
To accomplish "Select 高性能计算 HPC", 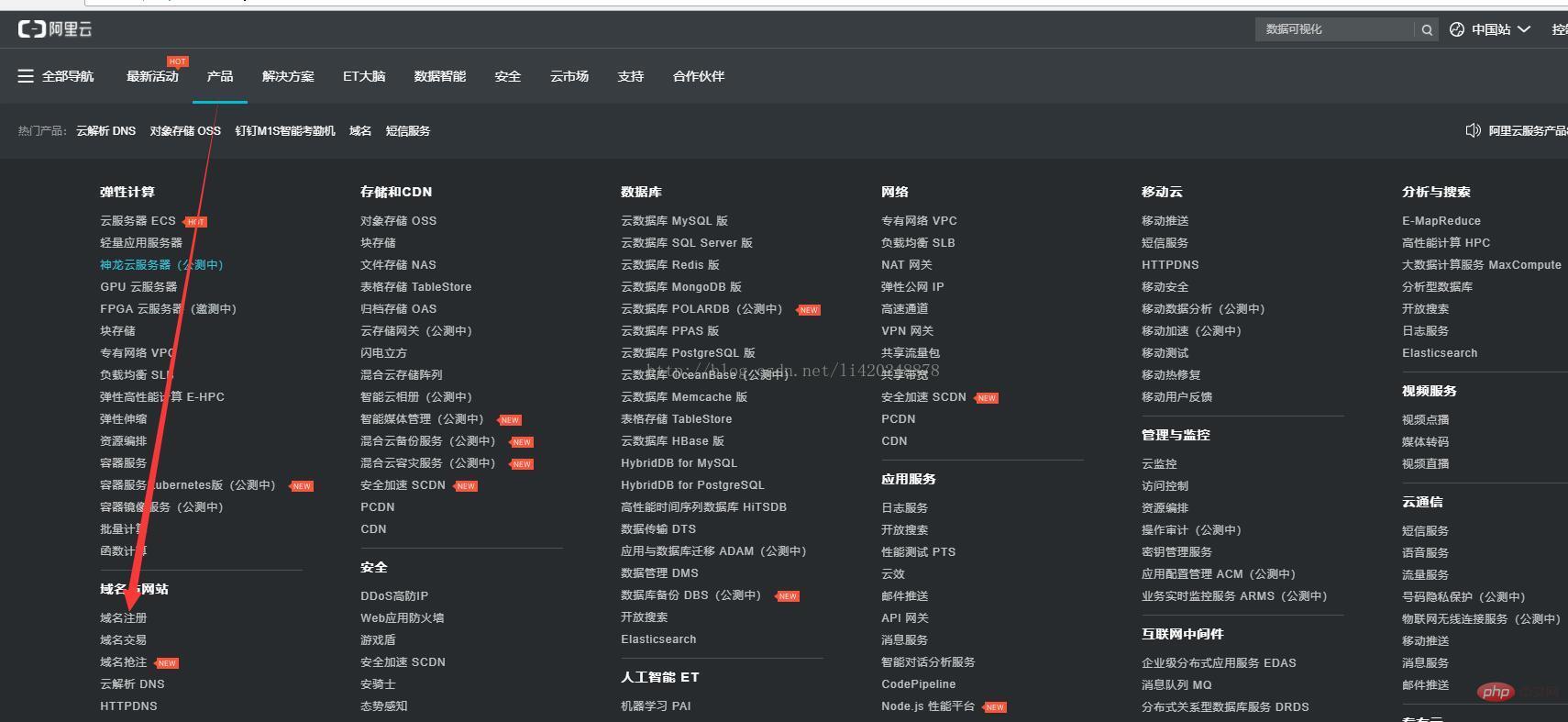I will point(1446,243).
